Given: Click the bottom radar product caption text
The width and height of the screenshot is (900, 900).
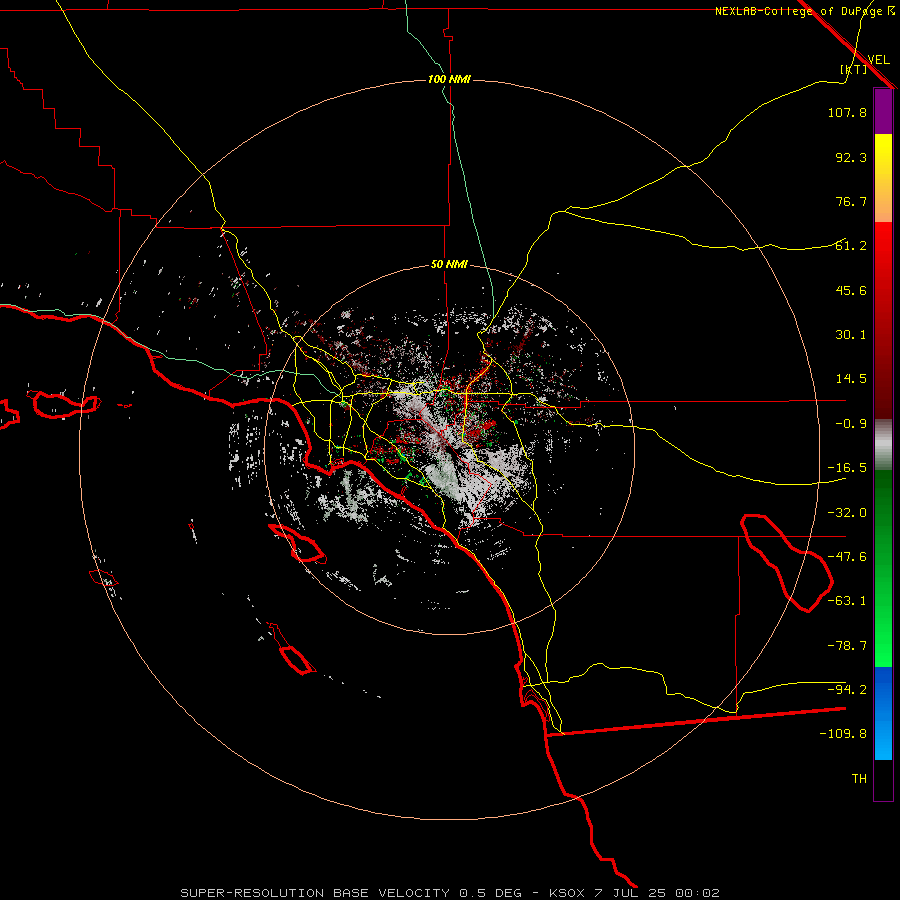Looking at the screenshot, I should (x=450, y=893).
